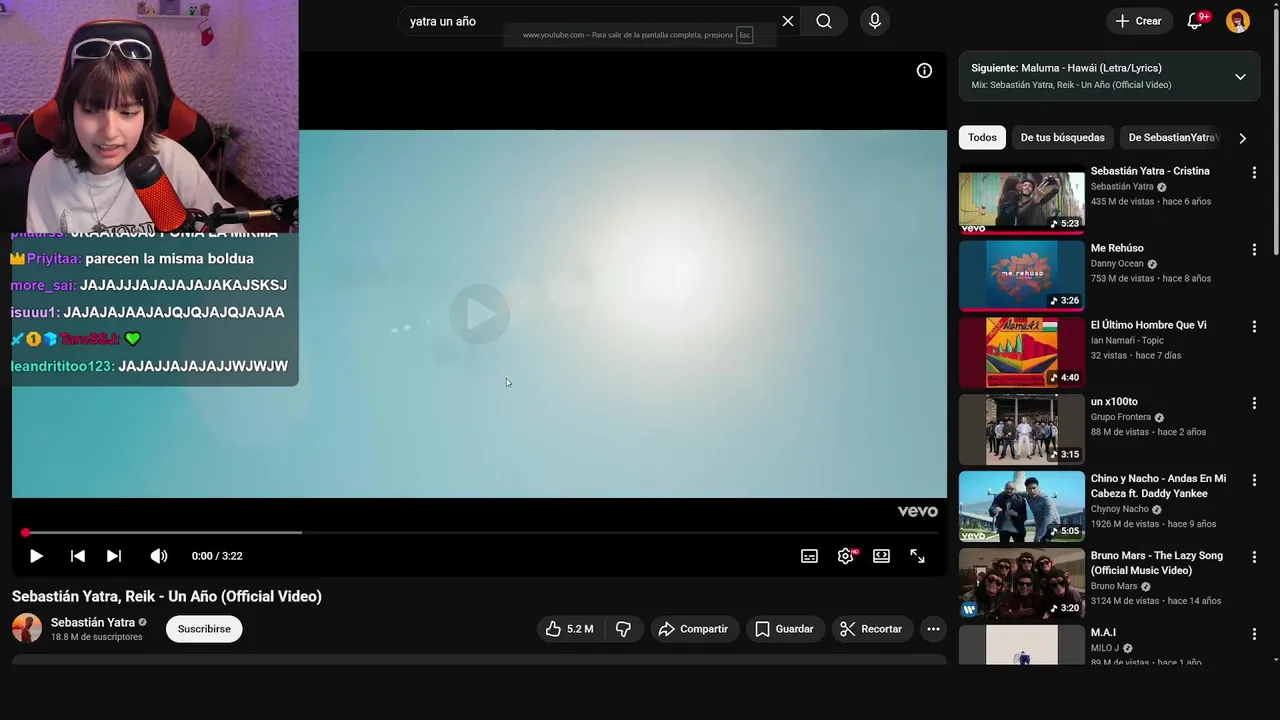1280x720 pixels.
Task: Click the Bruno Mars channel name
Action: pos(1114,586)
